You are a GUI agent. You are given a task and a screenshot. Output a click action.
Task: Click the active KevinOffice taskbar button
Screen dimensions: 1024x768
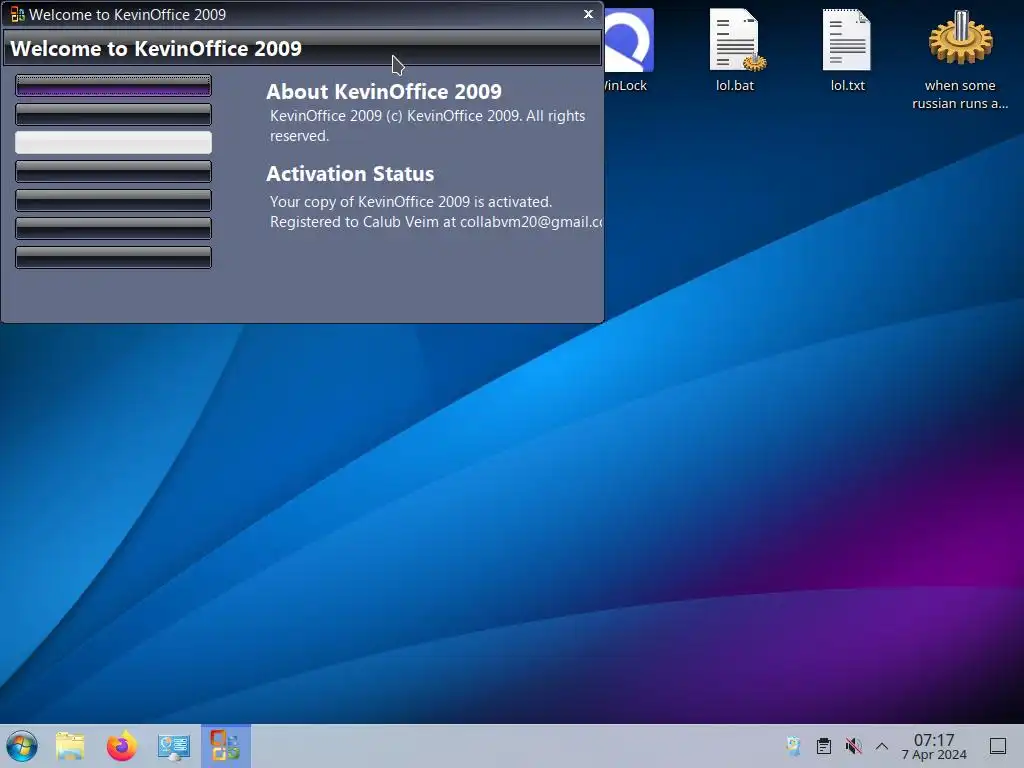pyautogui.click(x=225, y=746)
